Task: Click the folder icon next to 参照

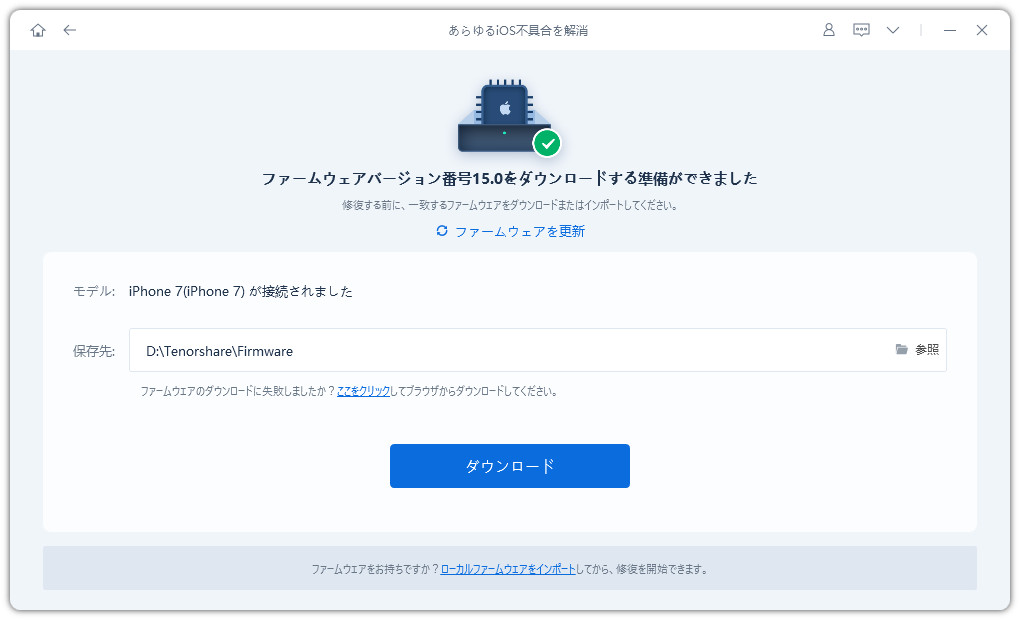Action: pos(902,349)
